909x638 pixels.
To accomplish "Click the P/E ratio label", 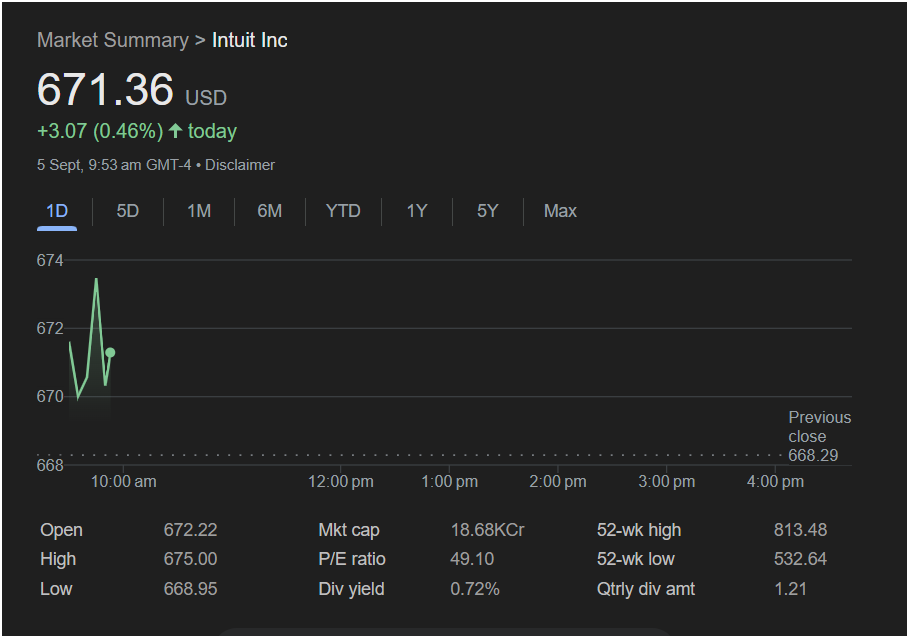I will [352, 559].
